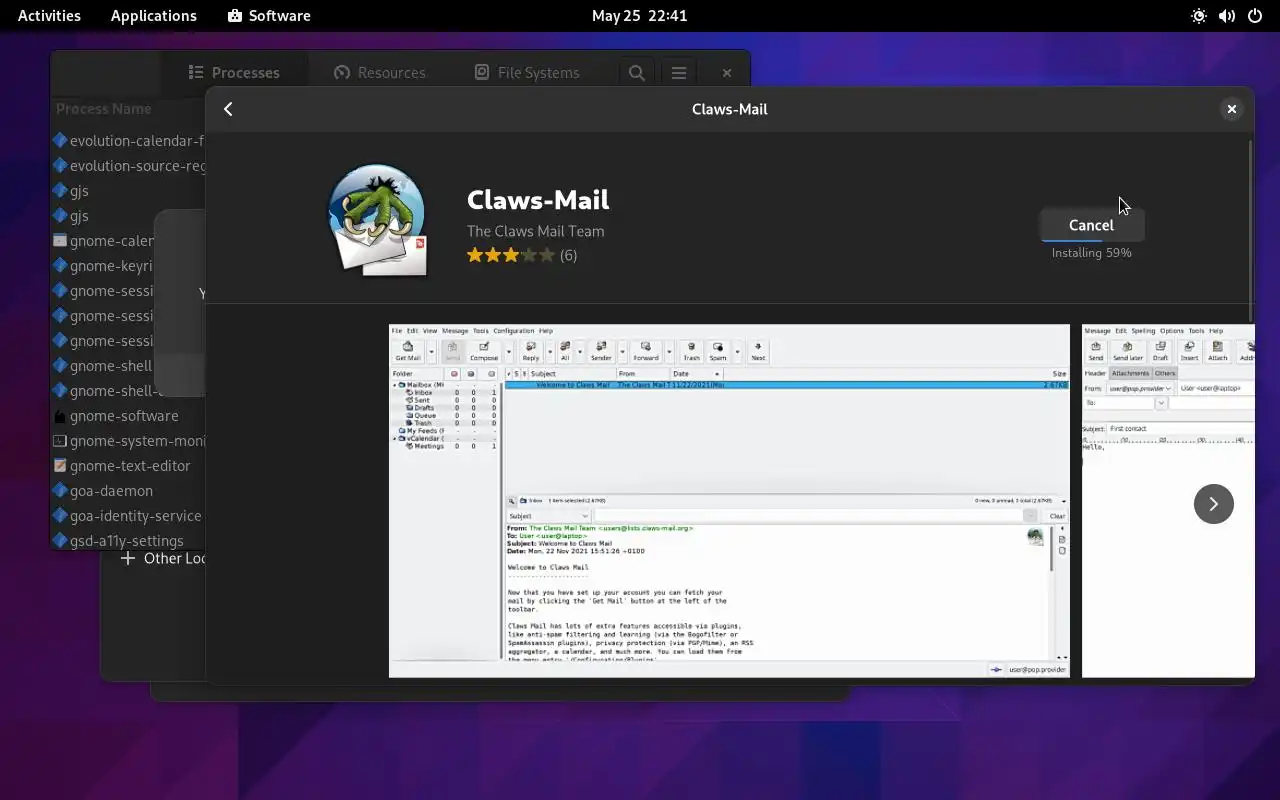
Task: Click the gnome-calen process icon
Action: [x=60, y=241]
